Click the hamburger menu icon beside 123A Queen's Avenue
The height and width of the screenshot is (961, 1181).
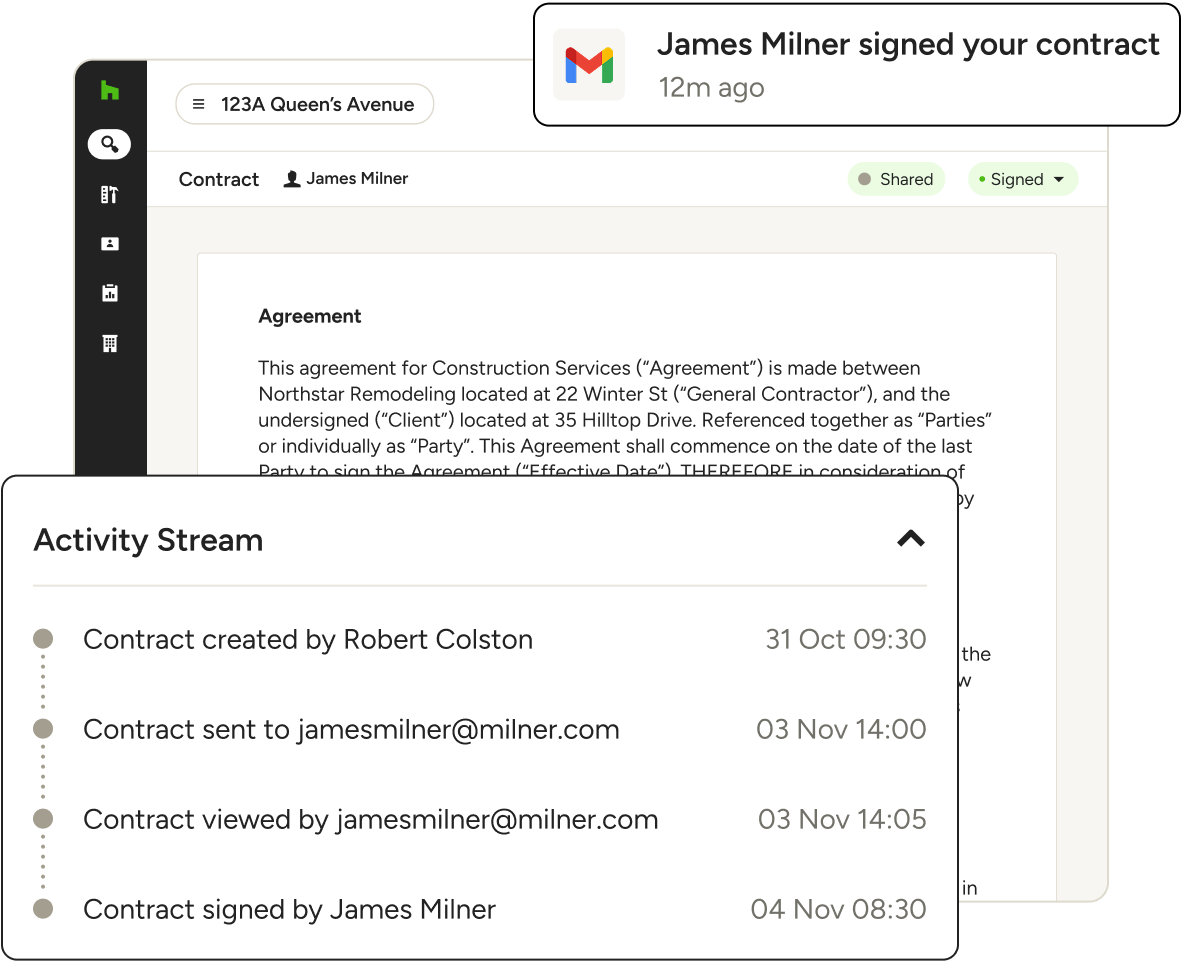click(199, 104)
